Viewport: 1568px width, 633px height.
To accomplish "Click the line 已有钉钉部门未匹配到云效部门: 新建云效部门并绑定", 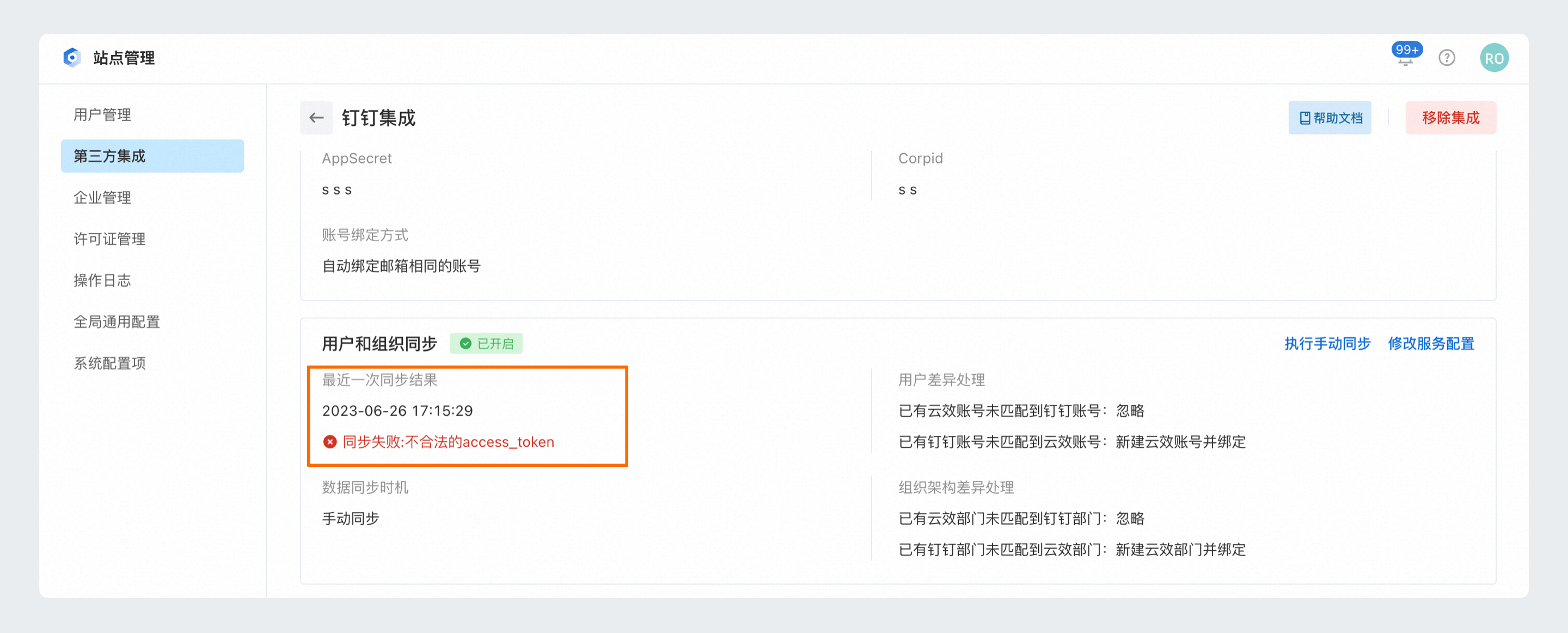I will tap(1072, 550).
